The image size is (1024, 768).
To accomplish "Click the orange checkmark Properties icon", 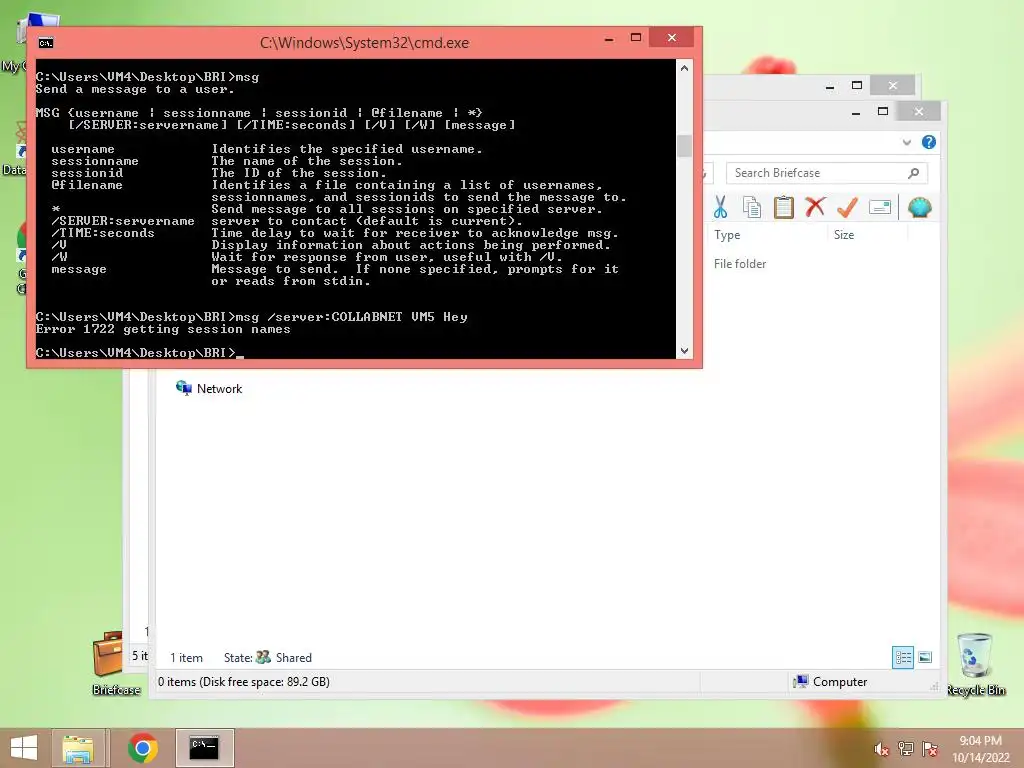I will tap(847, 208).
